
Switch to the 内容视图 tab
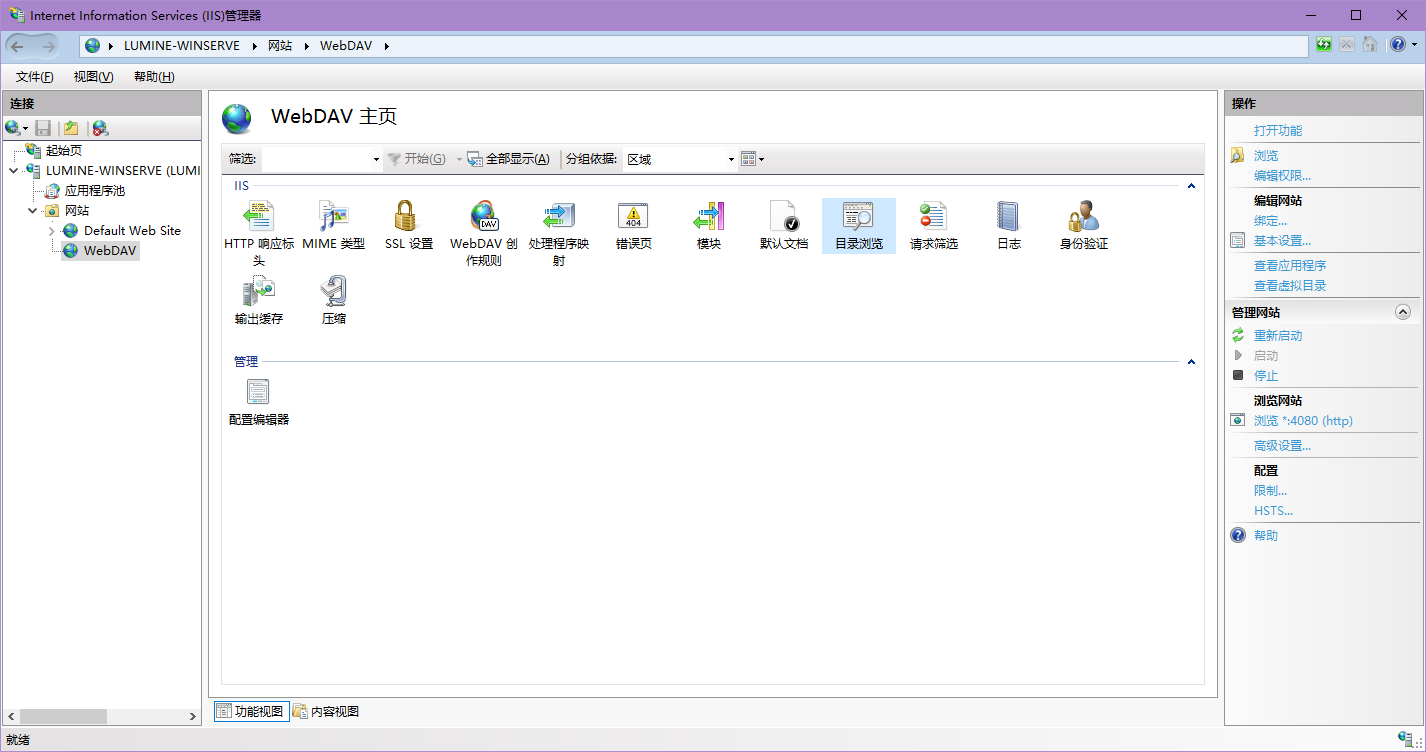click(326, 712)
